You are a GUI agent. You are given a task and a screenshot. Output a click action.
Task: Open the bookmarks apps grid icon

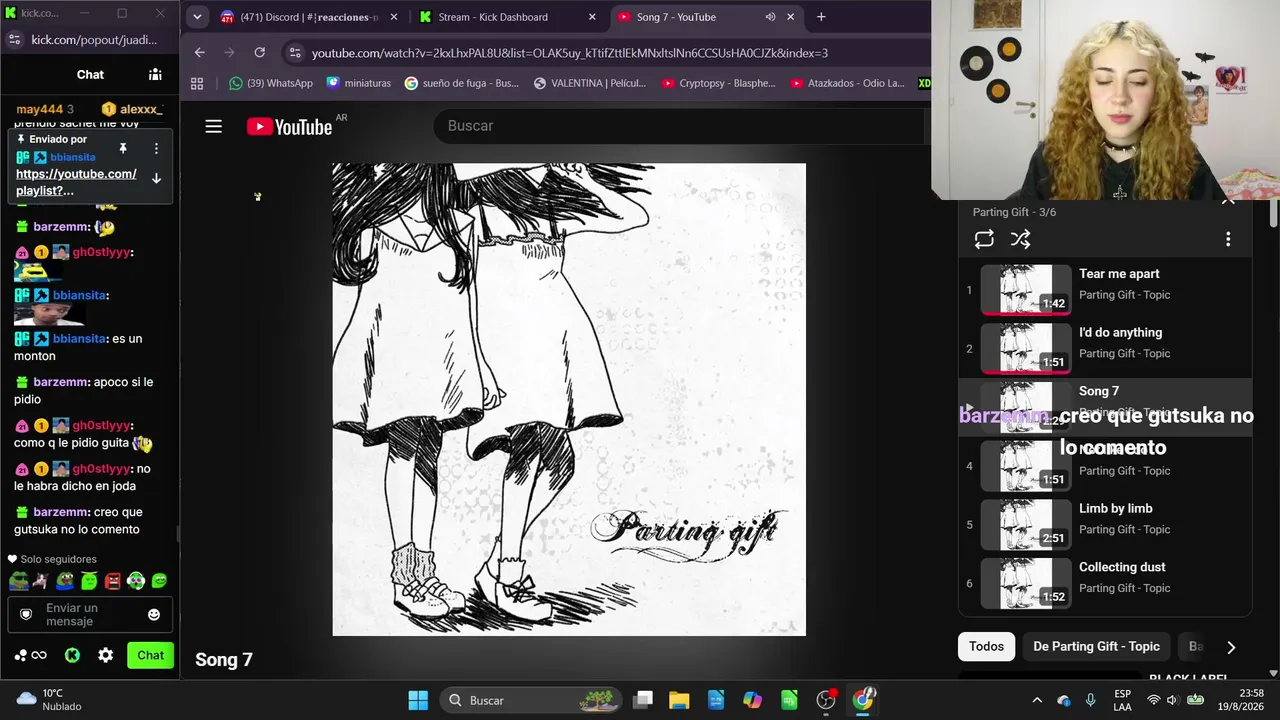coord(197,83)
